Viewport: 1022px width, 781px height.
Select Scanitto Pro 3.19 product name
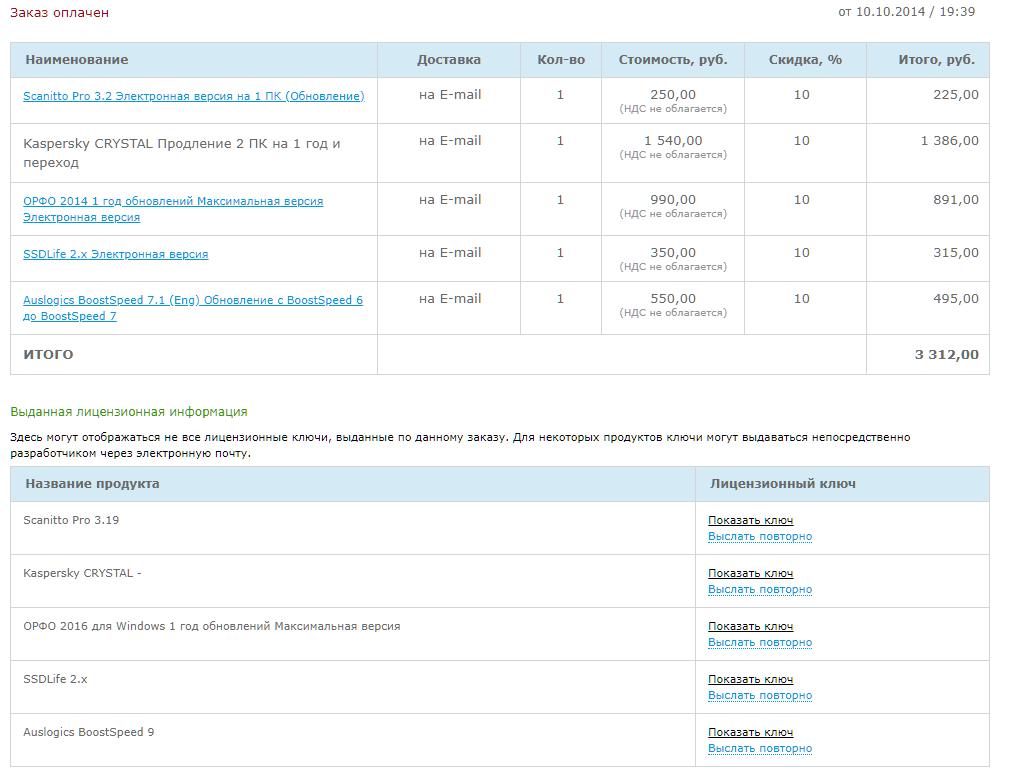[71, 520]
